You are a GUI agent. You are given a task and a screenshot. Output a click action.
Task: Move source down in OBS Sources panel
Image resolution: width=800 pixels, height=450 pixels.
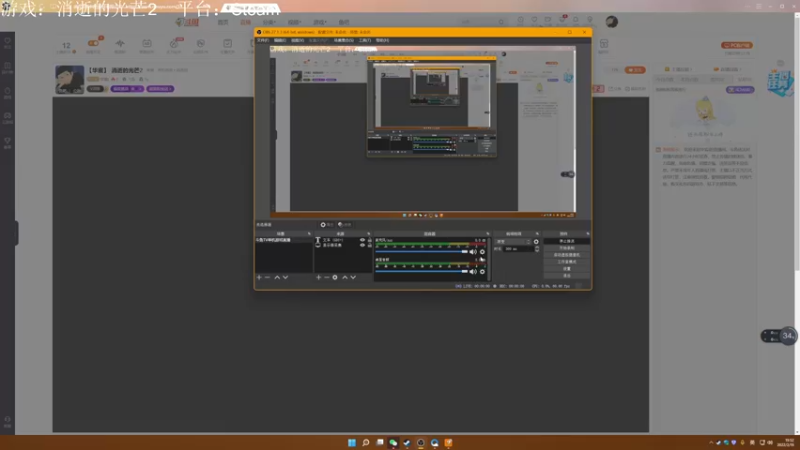click(353, 278)
